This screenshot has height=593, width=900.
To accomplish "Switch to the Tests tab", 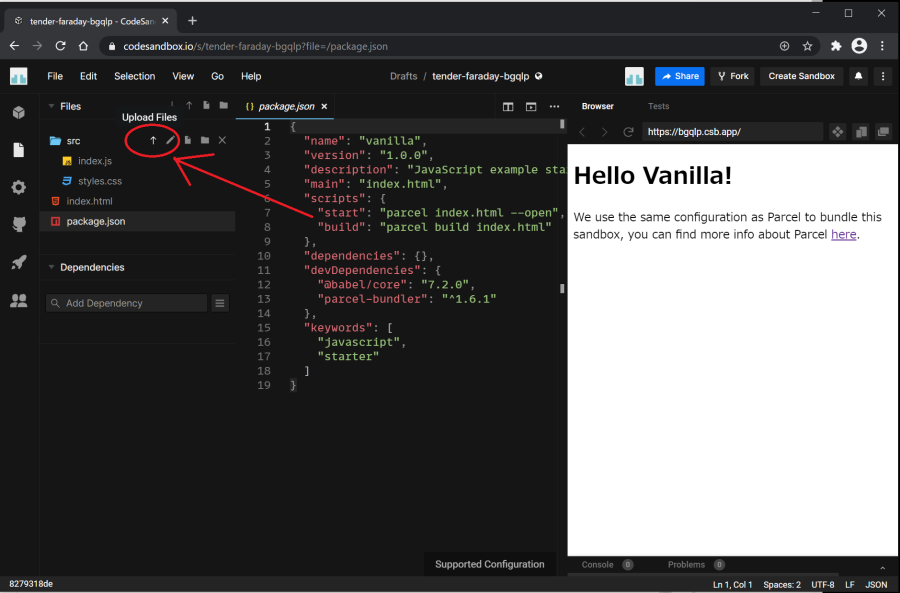I will pyautogui.click(x=658, y=106).
